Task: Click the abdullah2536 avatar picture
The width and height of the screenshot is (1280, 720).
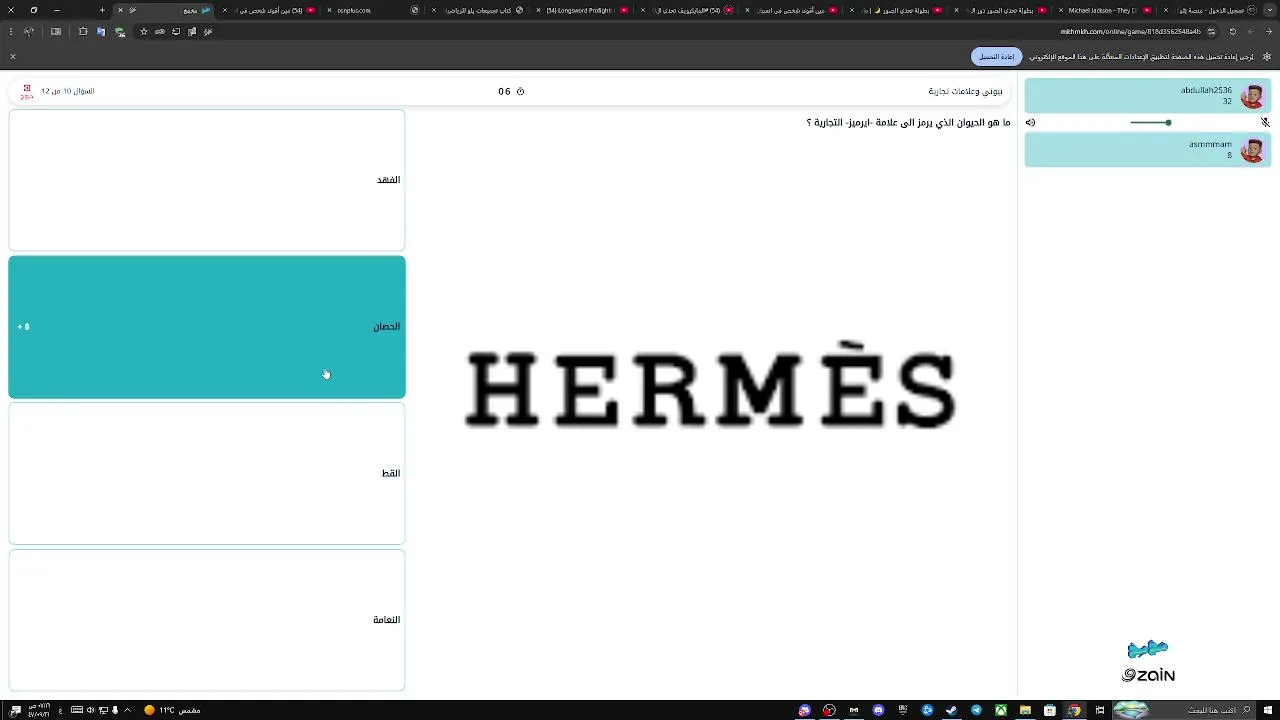Action: pos(1252,96)
